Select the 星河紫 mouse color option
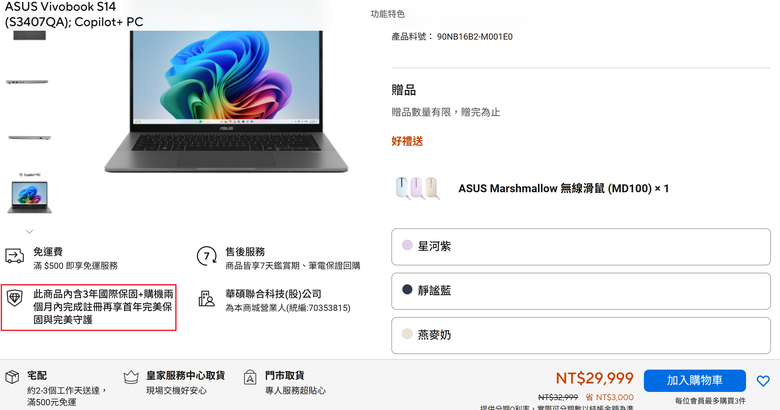The image size is (780, 410). 581,246
